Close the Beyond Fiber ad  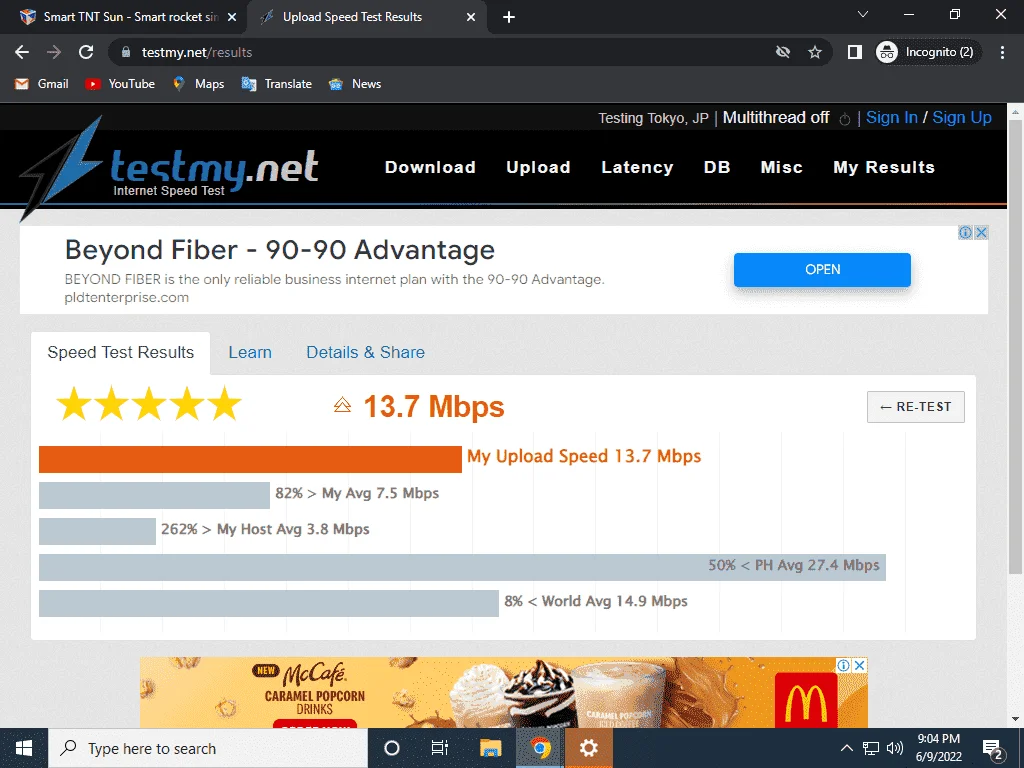pyautogui.click(x=981, y=232)
